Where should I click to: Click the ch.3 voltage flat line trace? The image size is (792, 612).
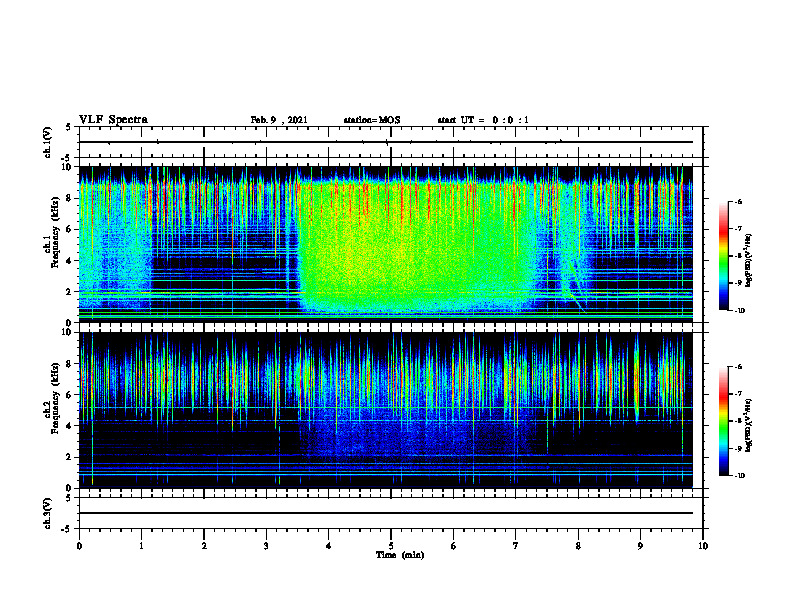386,513
